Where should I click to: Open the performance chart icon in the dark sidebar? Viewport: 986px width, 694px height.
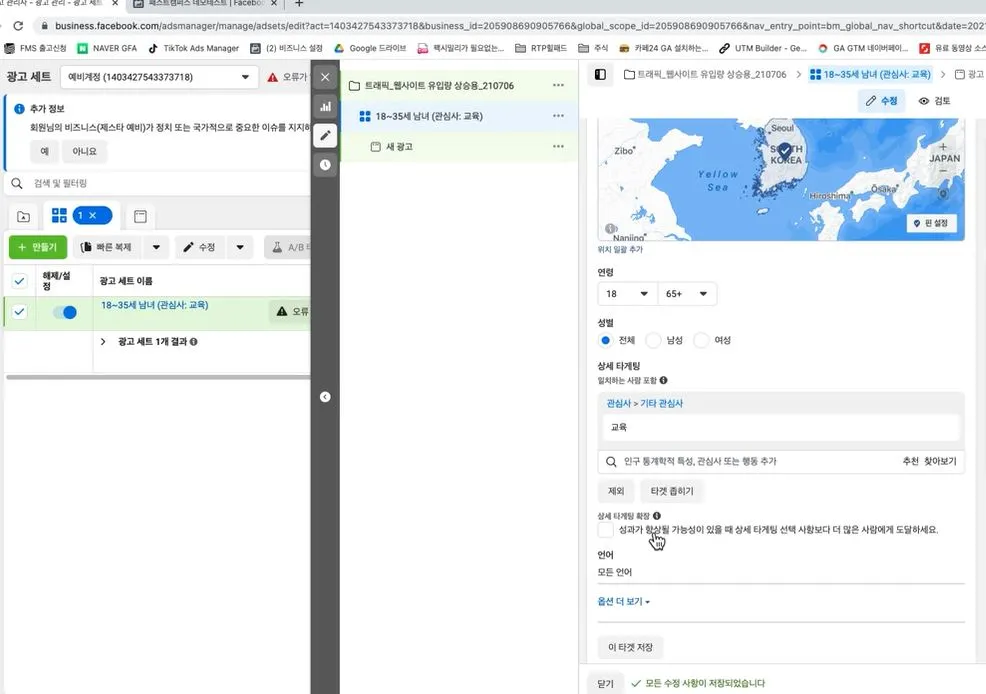point(324,105)
